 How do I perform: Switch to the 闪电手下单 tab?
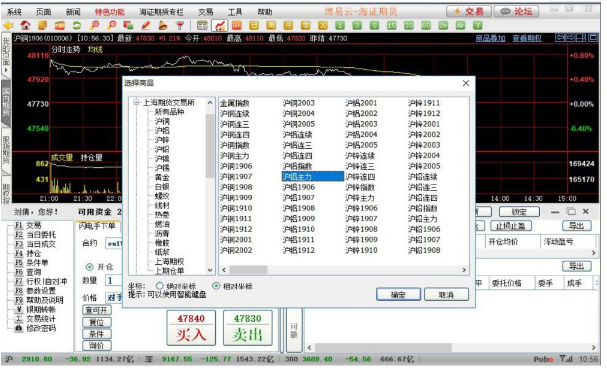point(97,226)
